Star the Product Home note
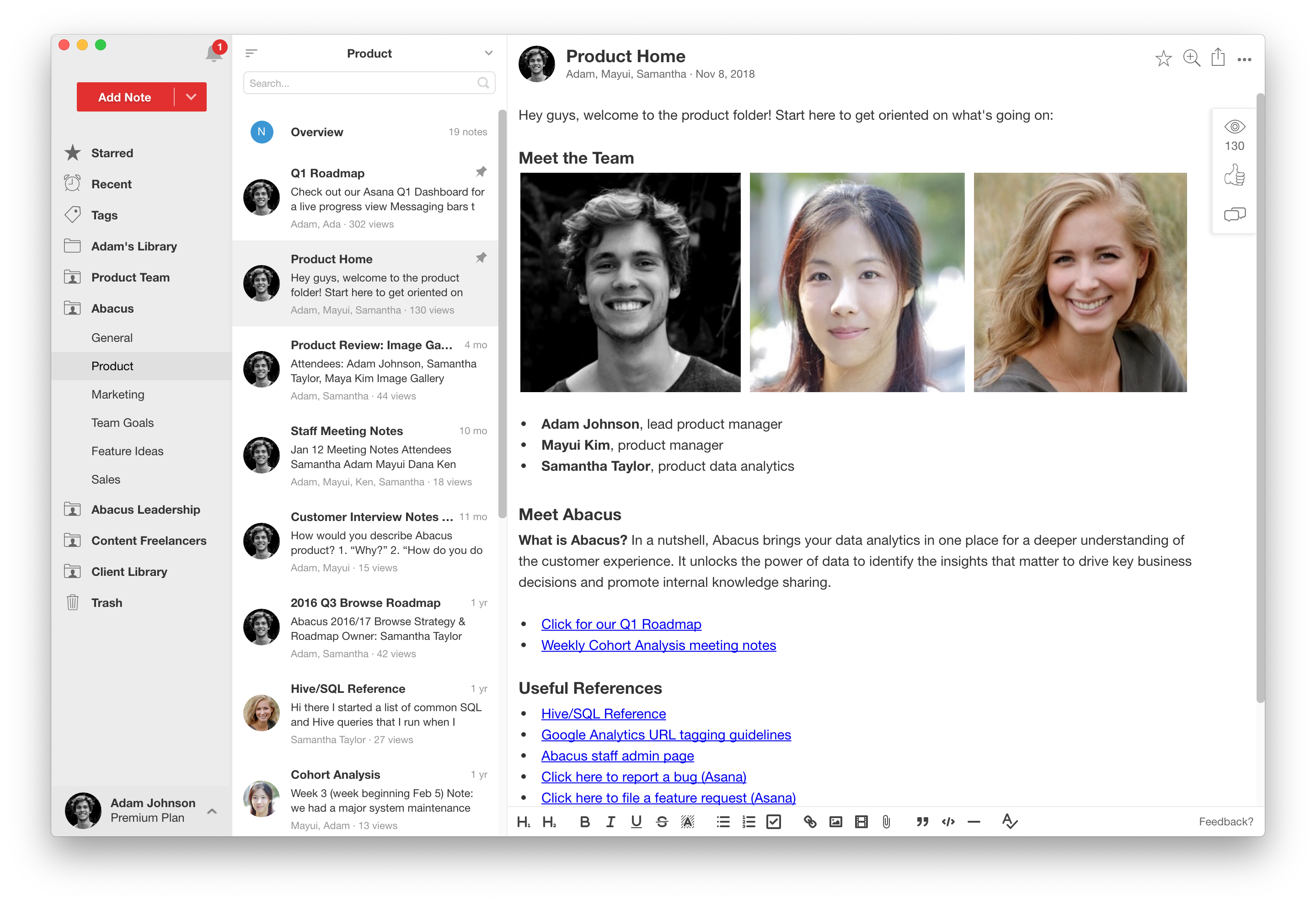The height and width of the screenshot is (904, 1316). [x=1163, y=58]
